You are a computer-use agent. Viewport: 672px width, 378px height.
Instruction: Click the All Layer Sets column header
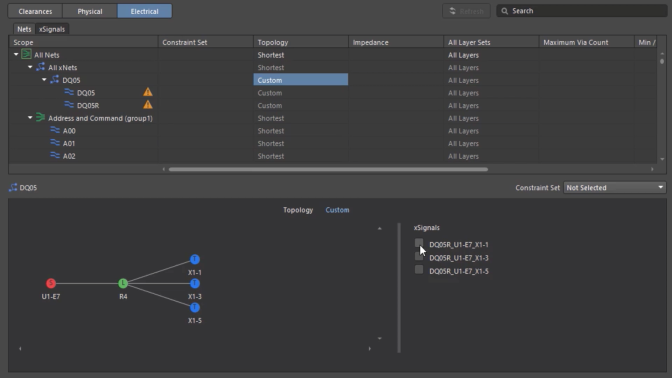[491, 42]
